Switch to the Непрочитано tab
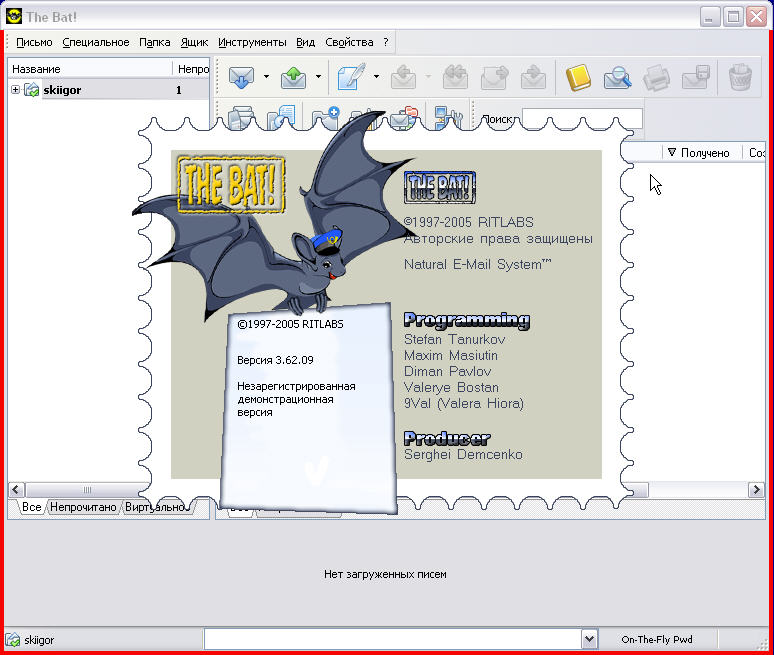Image resolution: width=774 pixels, height=655 pixels. pos(83,507)
